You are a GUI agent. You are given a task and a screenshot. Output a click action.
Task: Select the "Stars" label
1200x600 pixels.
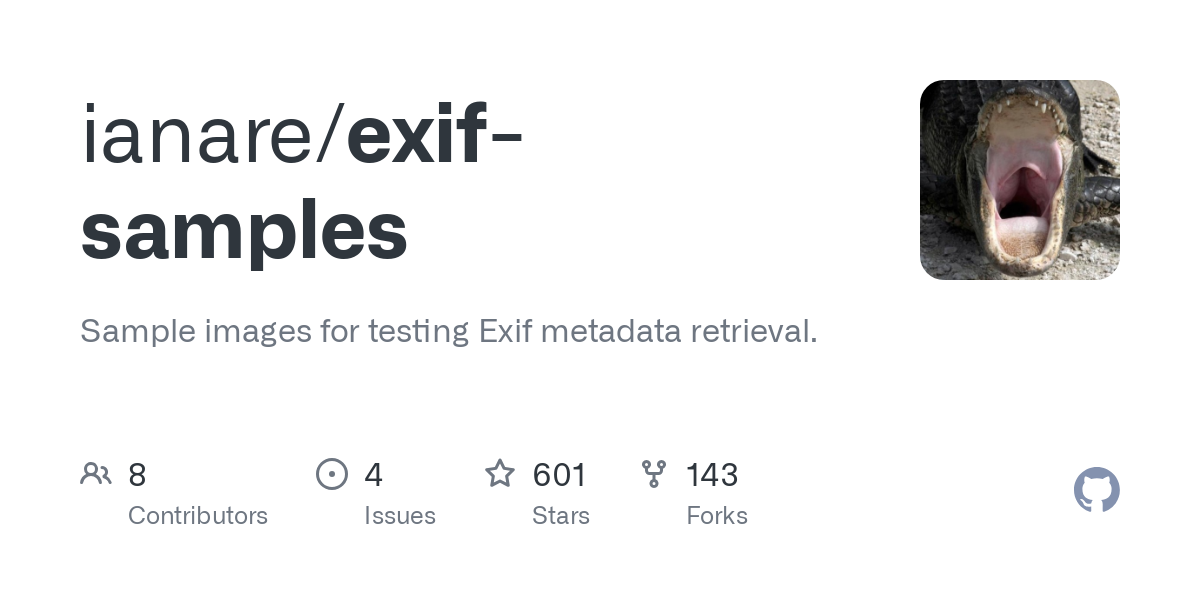click(x=561, y=516)
